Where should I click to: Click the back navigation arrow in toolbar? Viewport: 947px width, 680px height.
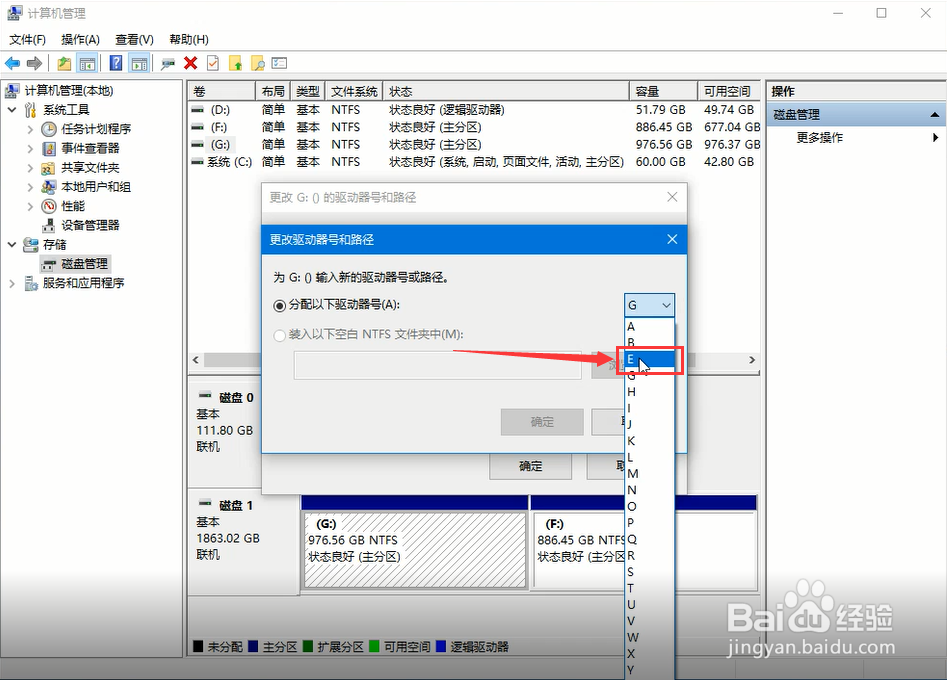[x=11, y=62]
